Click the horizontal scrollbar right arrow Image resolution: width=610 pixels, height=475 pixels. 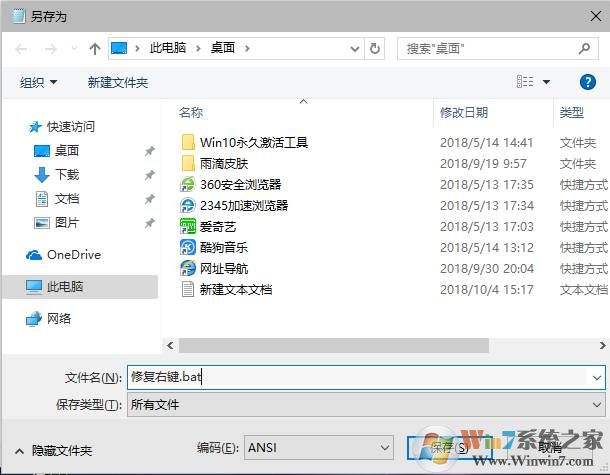point(602,345)
